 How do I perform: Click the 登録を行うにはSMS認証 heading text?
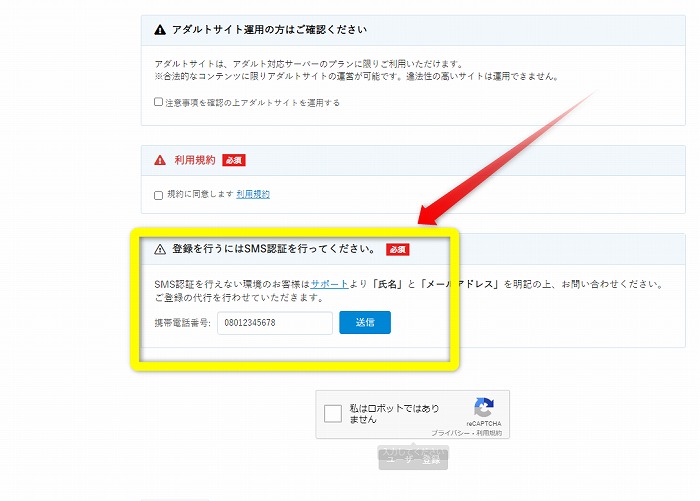pos(273,249)
